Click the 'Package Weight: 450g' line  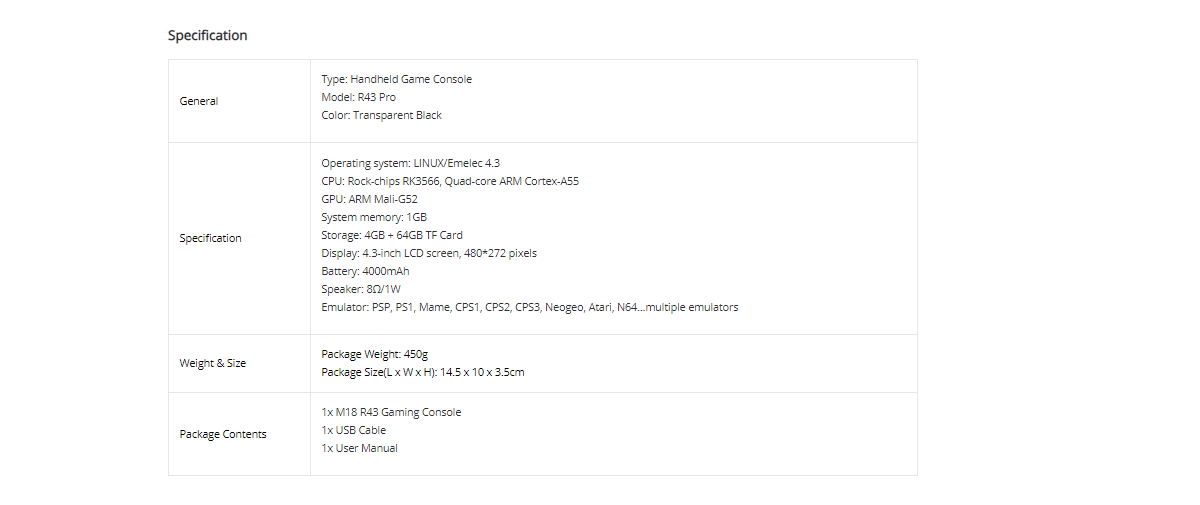[x=374, y=354]
